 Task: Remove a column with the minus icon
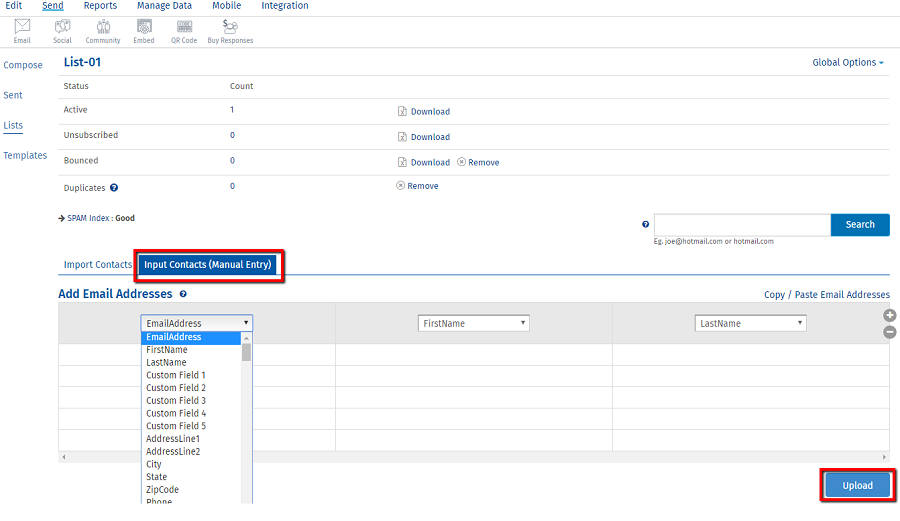890,332
